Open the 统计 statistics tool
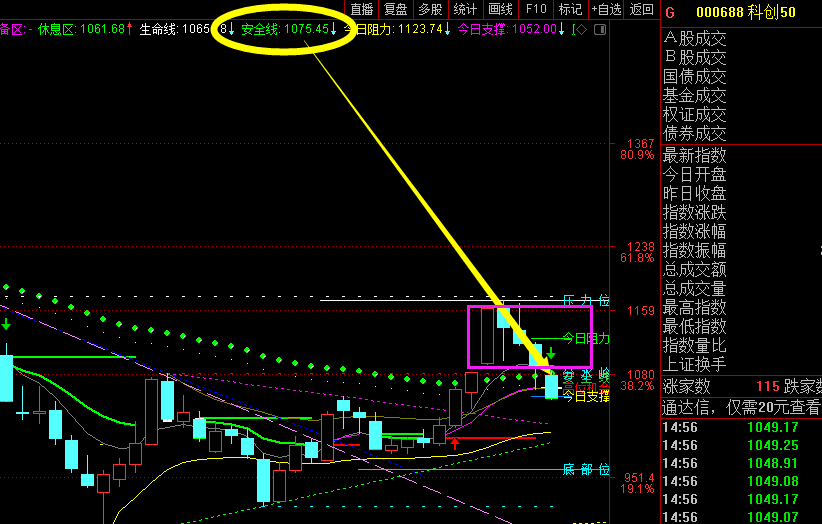 pyautogui.click(x=465, y=9)
